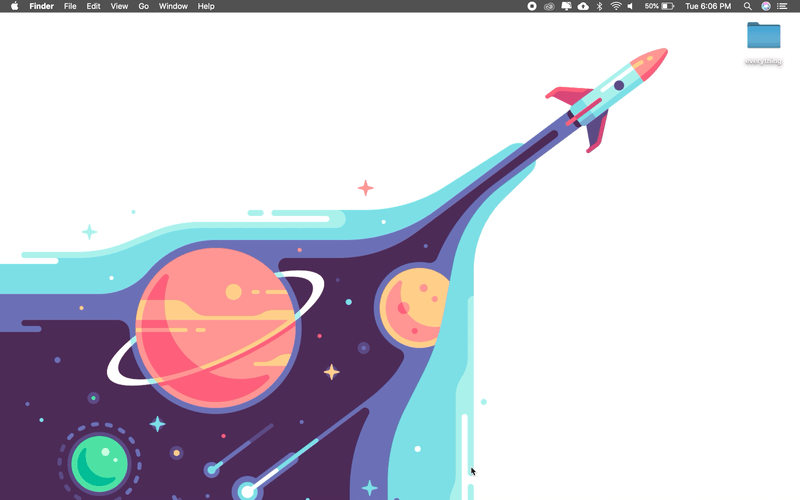Open the Creative Cloud menu bar icon

coord(549,6)
